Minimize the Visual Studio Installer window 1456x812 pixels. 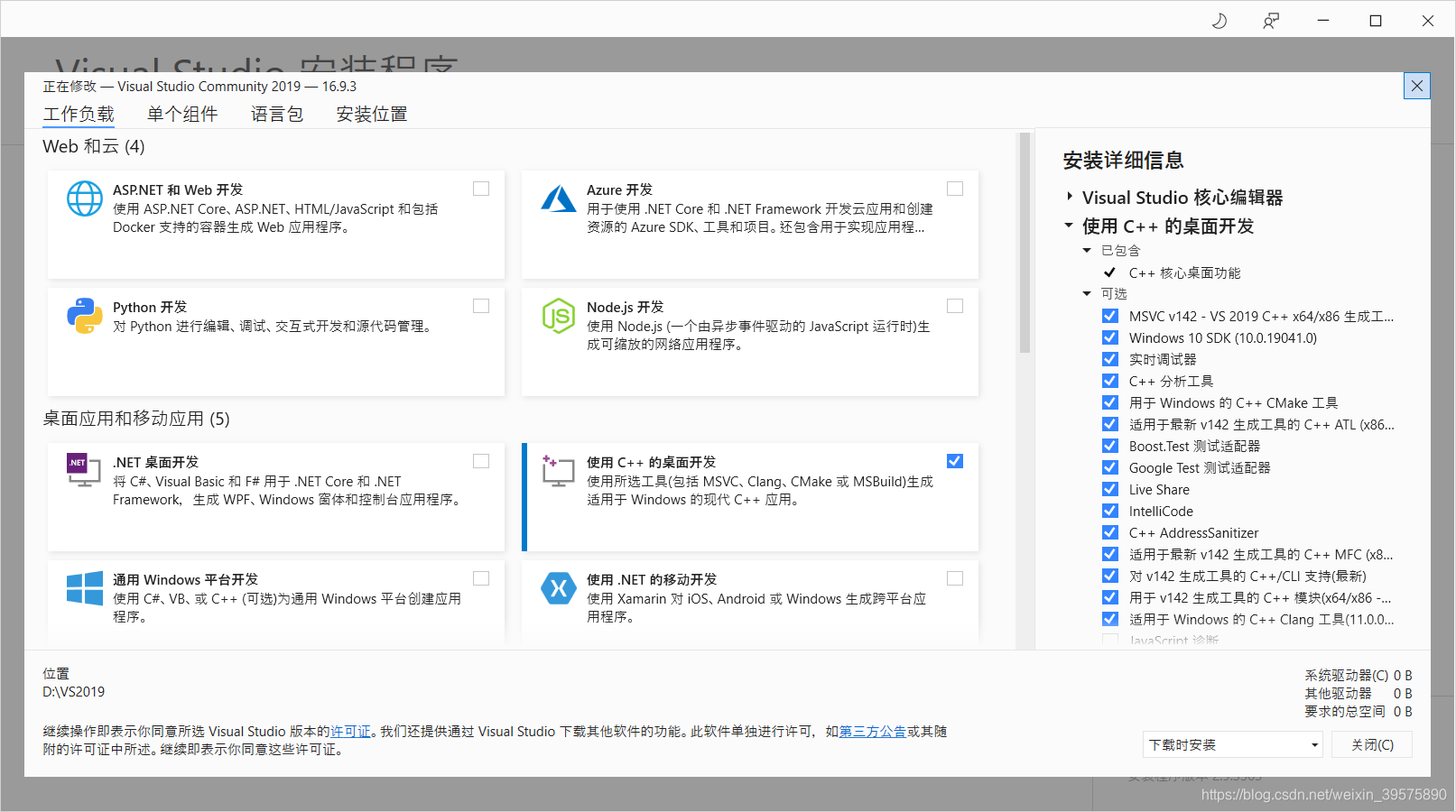point(1323,20)
